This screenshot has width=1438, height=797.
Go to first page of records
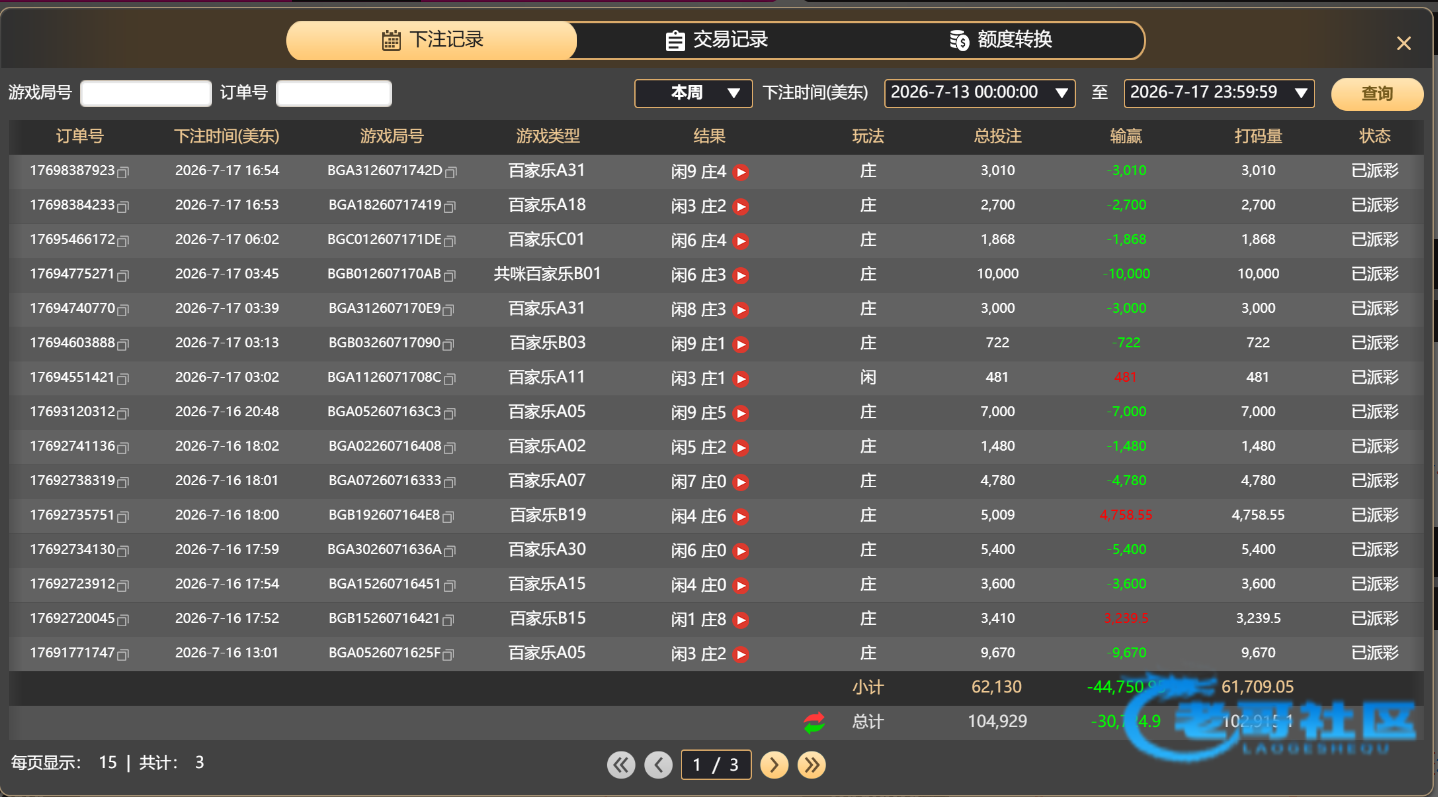(x=621, y=765)
